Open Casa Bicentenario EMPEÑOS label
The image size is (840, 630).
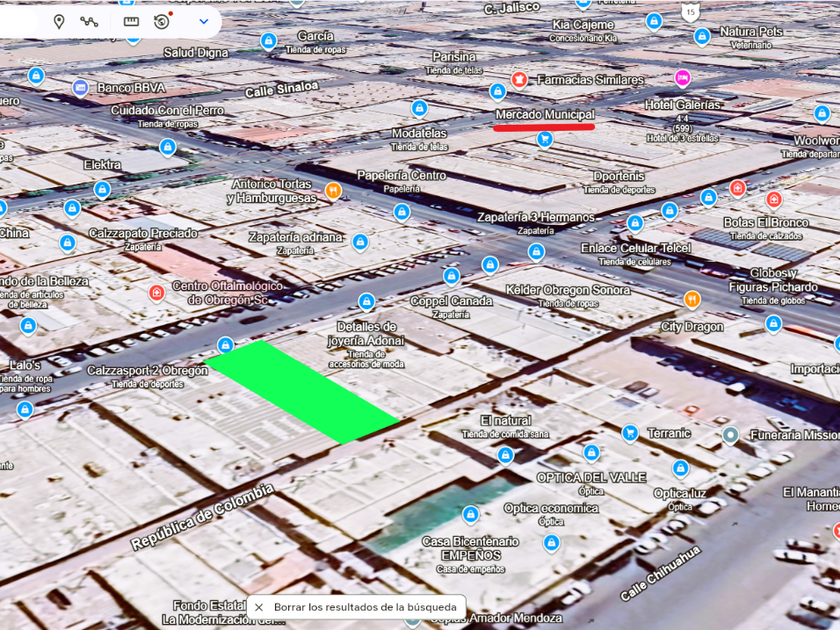coord(470,549)
